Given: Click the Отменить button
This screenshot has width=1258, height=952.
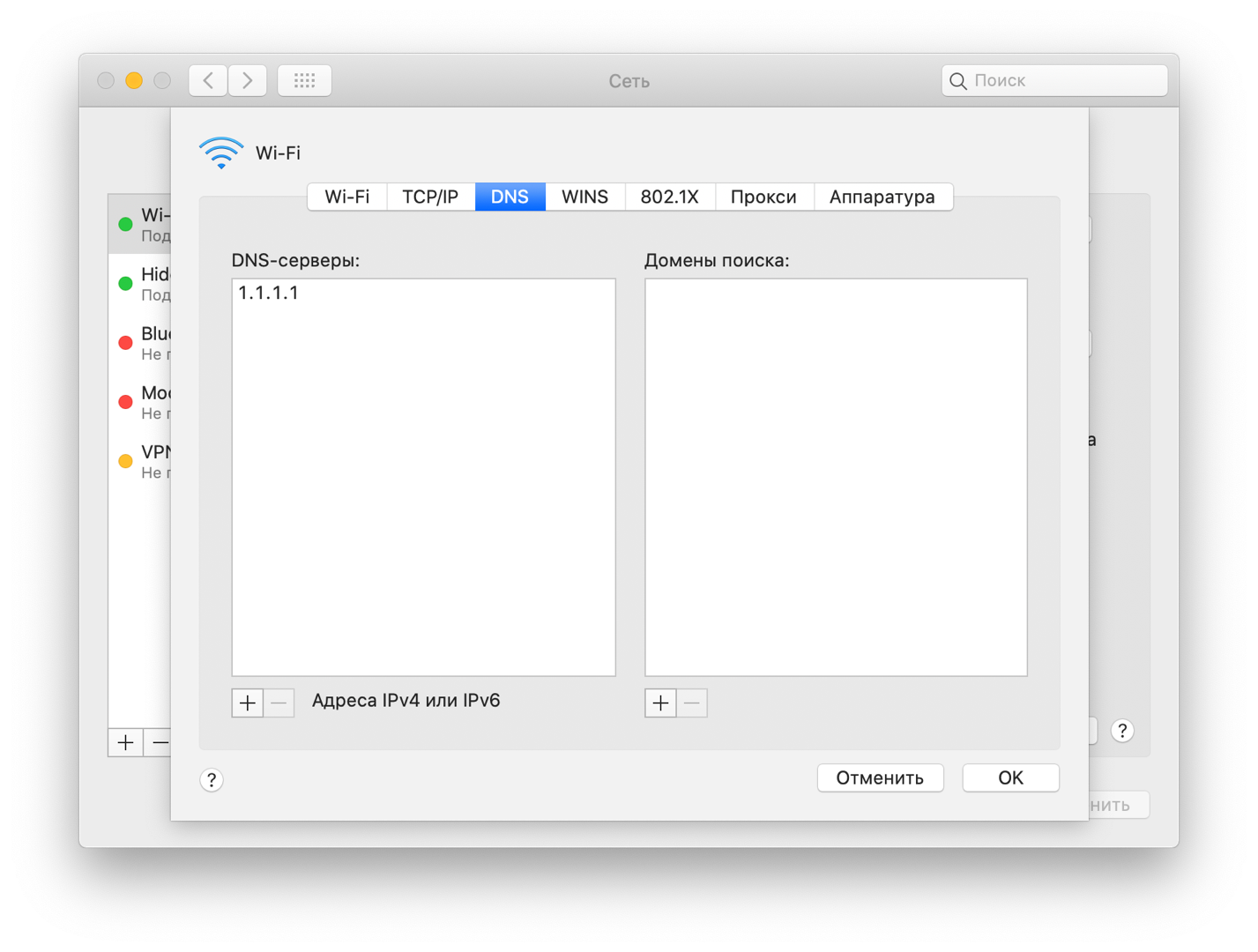Looking at the screenshot, I should (880, 777).
